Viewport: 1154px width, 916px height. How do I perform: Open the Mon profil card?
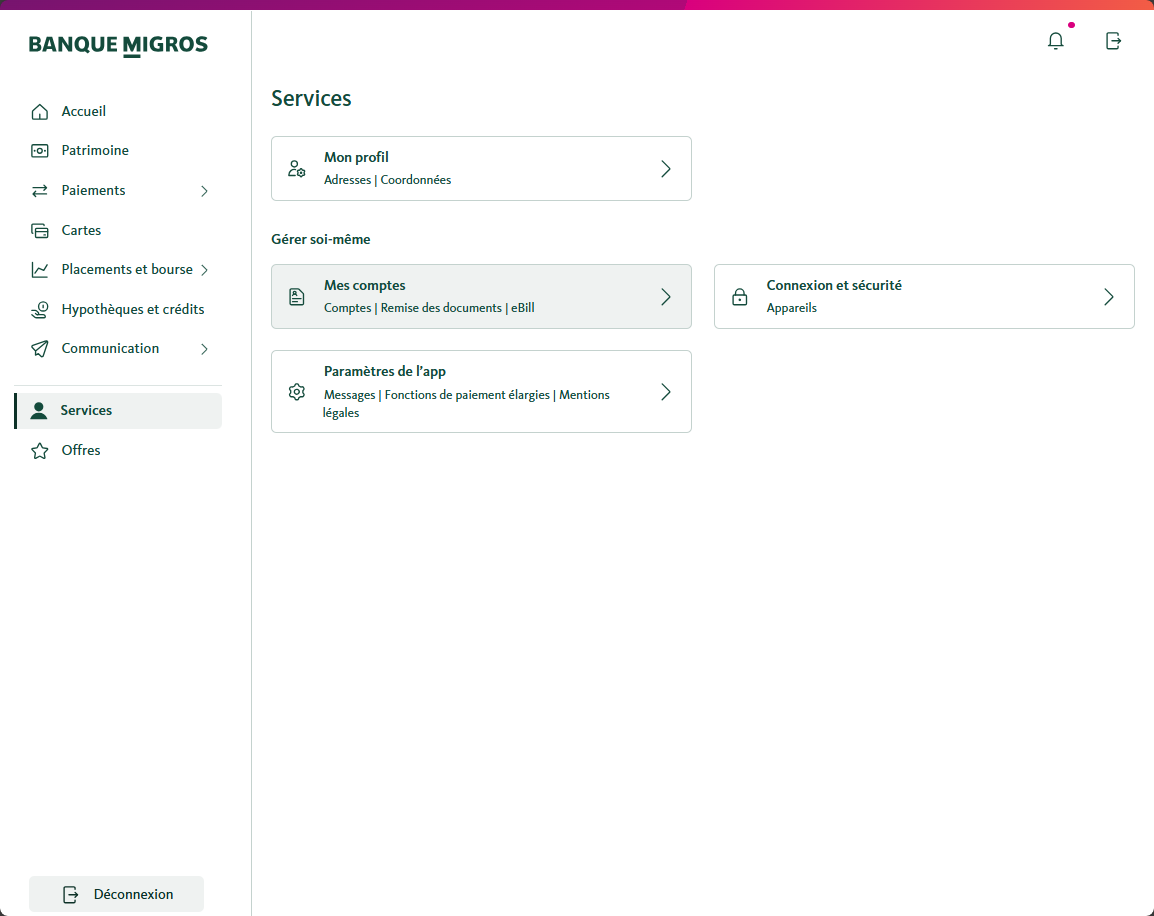(x=480, y=169)
